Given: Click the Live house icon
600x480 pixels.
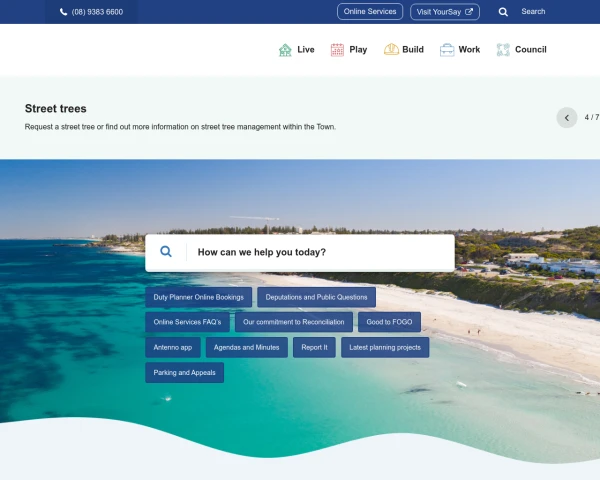Looking at the screenshot, I should pos(285,50).
